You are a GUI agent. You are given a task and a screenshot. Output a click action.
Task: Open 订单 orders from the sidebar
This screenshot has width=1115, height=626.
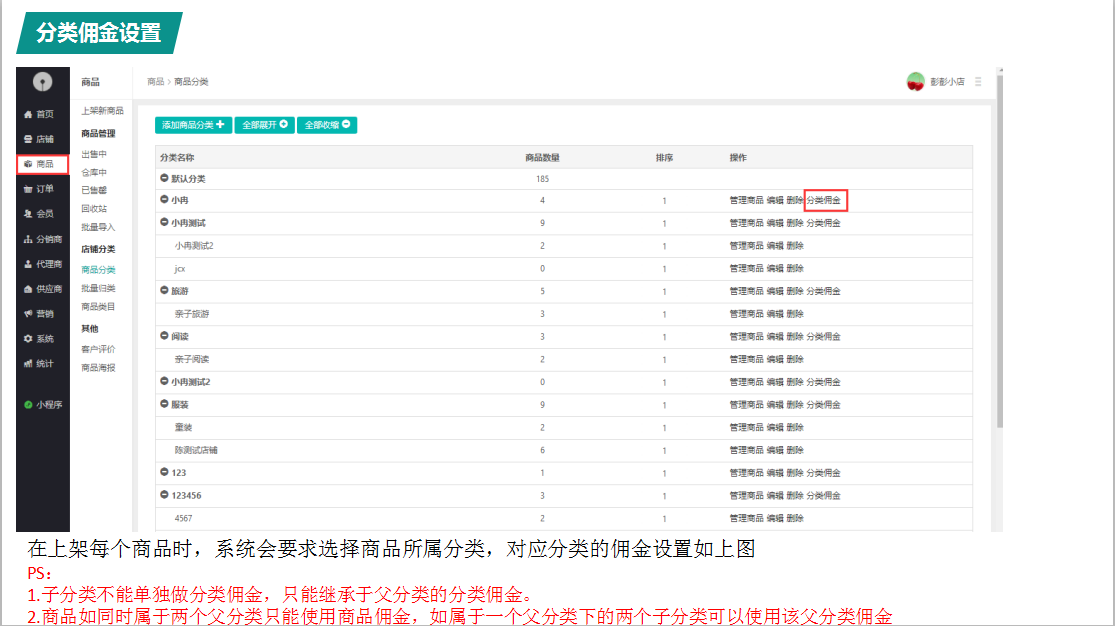click(29, 189)
